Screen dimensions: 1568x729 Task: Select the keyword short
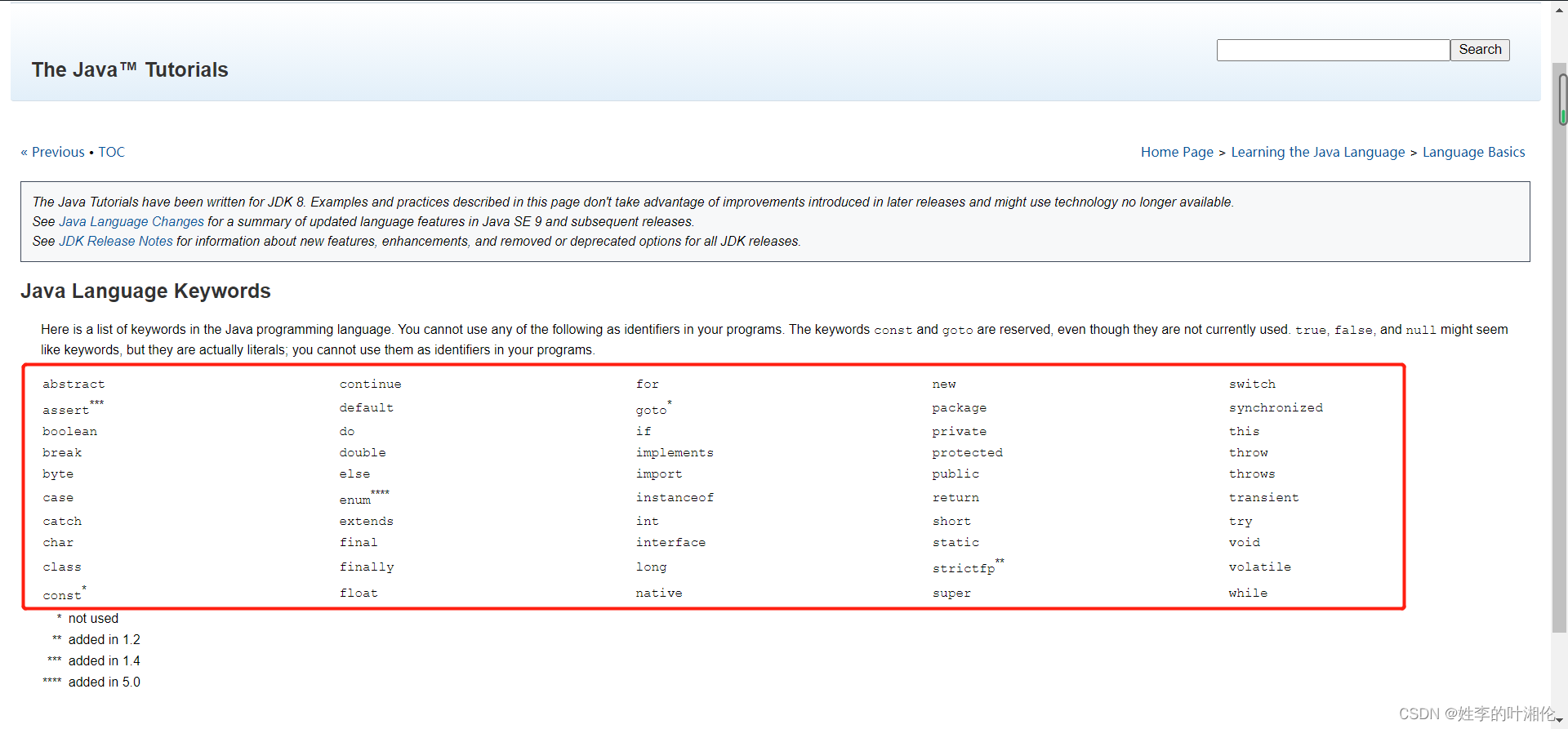pos(951,521)
